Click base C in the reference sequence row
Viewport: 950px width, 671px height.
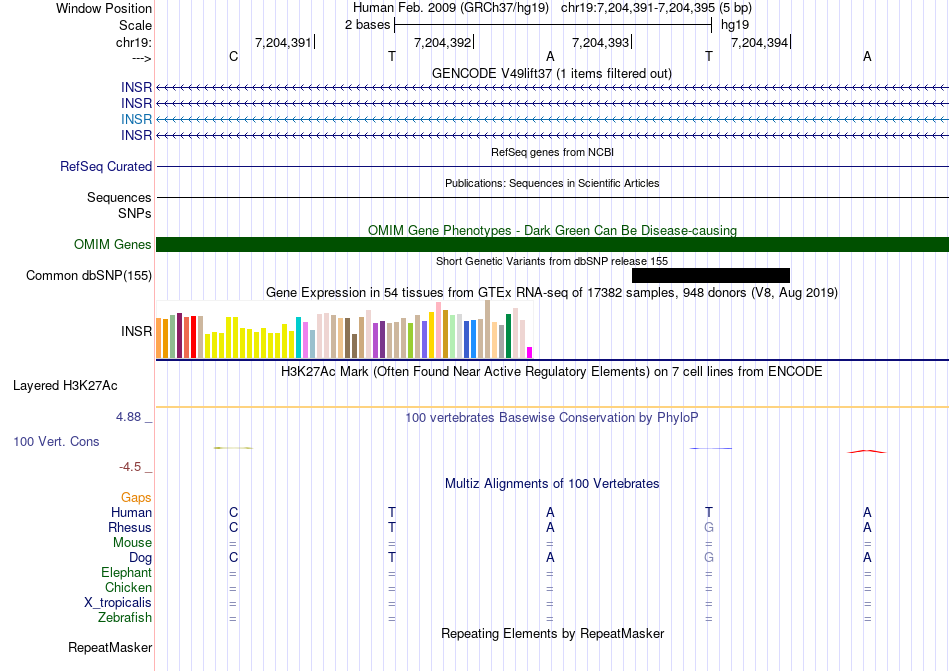point(233,56)
